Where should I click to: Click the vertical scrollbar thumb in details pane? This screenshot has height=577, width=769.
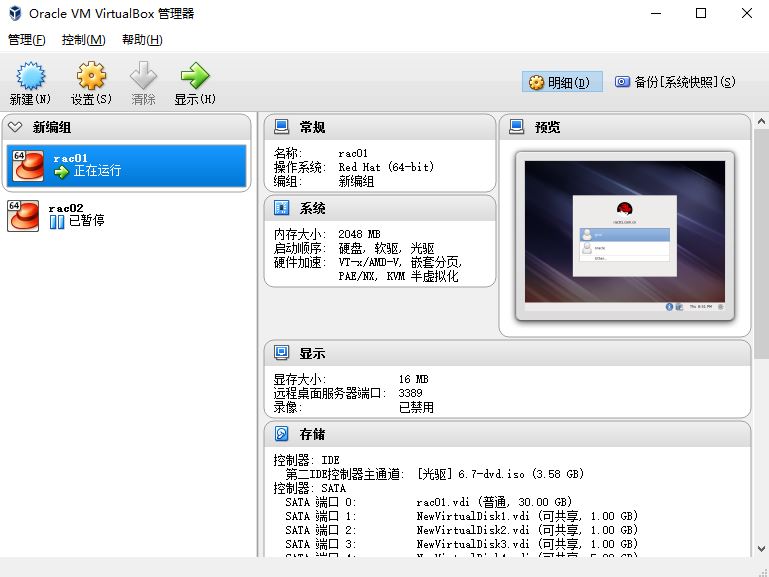pyautogui.click(x=761, y=244)
